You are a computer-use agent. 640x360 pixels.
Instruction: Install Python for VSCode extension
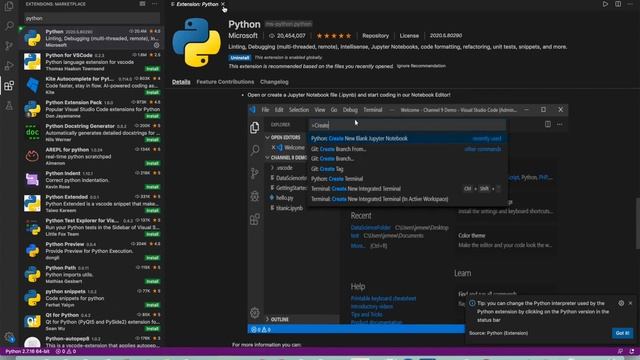click(x=152, y=69)
